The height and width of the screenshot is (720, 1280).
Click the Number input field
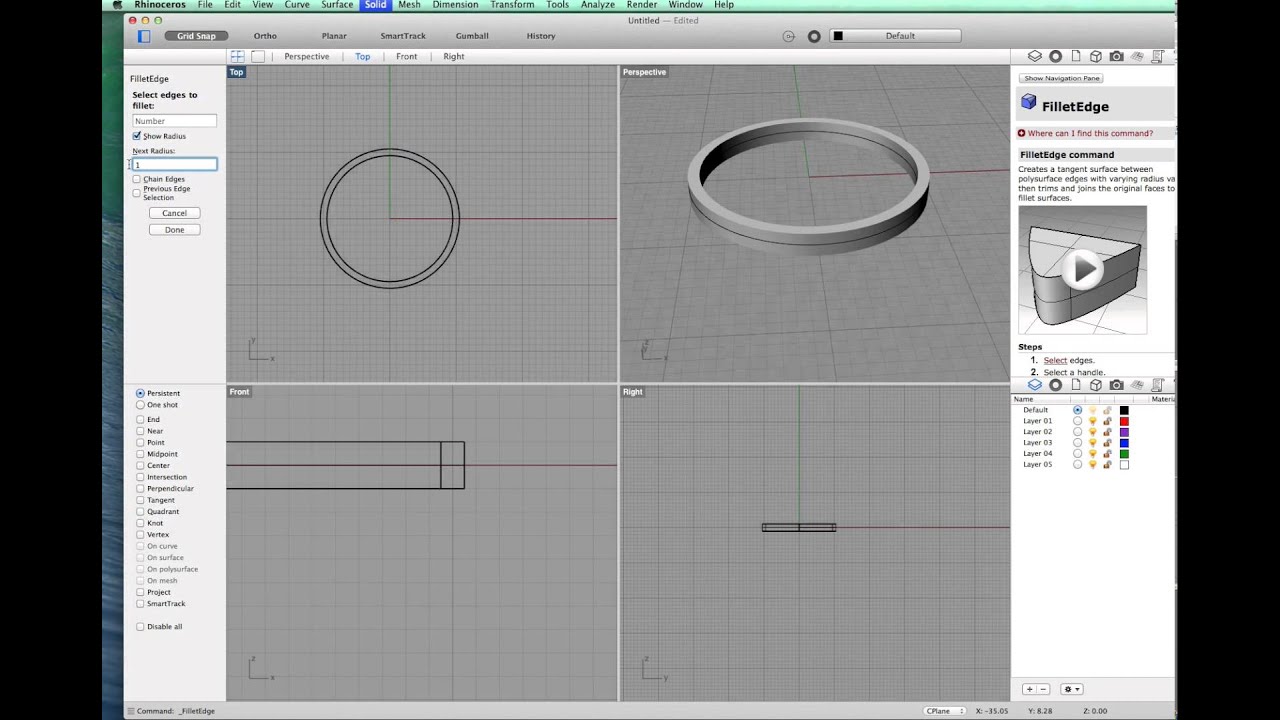pyautogui.click(x=175, y=121)
